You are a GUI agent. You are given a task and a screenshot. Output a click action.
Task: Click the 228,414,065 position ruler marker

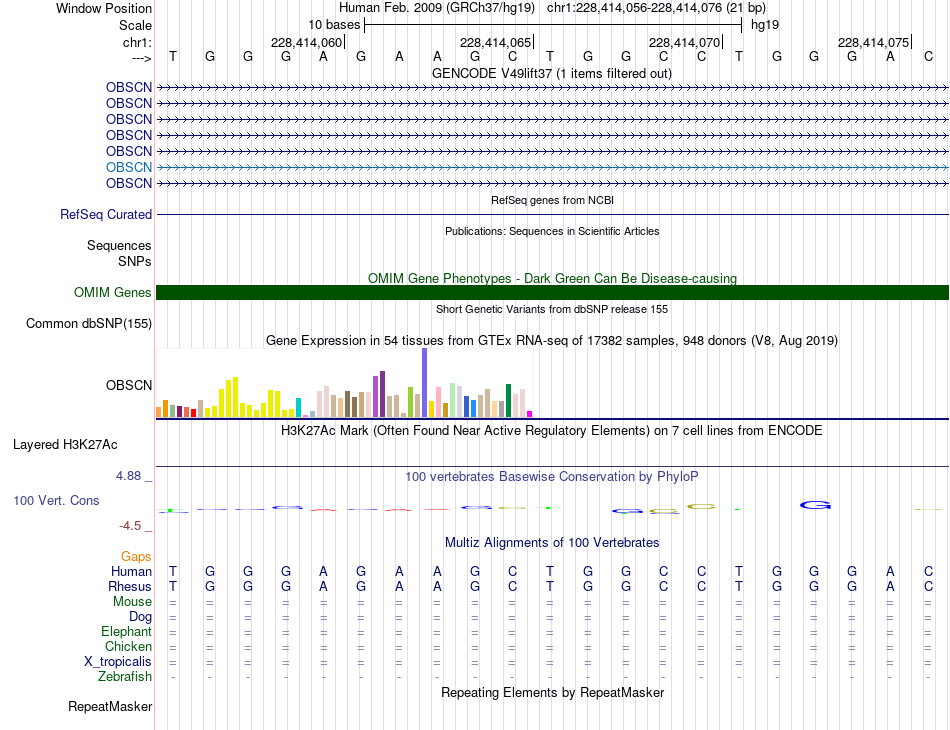click(496, 42)
